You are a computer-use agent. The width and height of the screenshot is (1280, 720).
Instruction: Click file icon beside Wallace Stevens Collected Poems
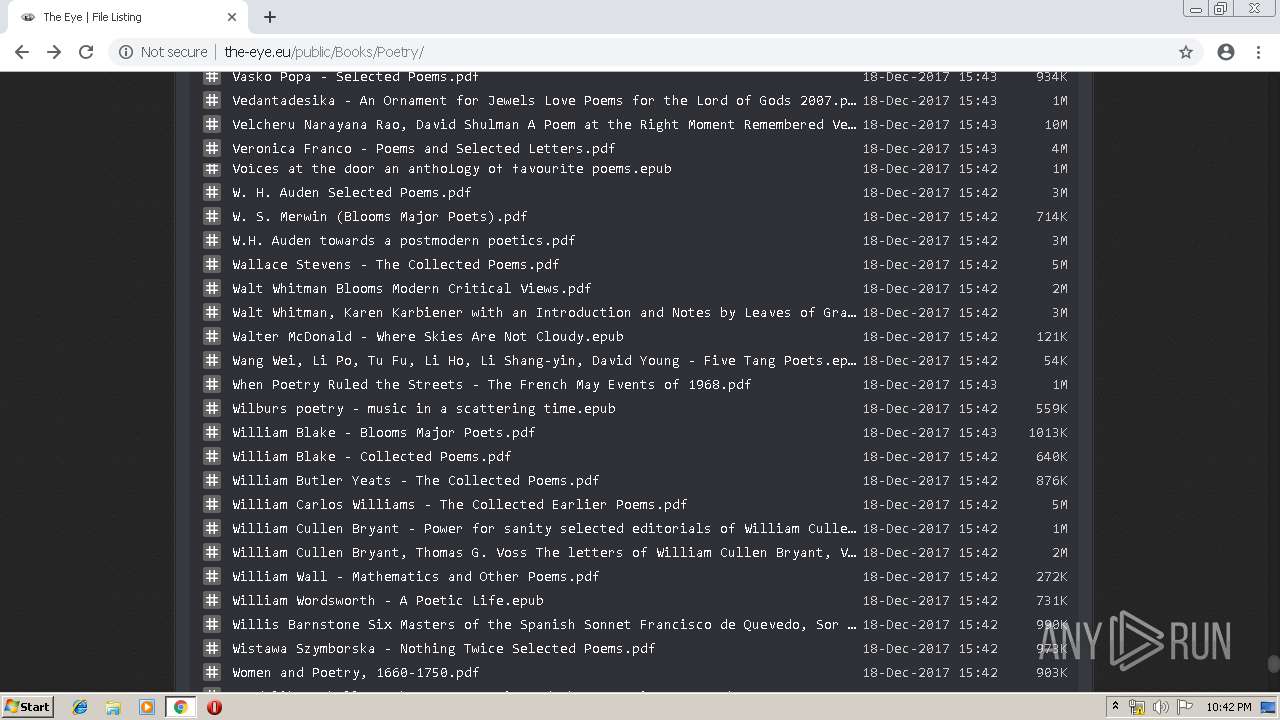[212, 264]
